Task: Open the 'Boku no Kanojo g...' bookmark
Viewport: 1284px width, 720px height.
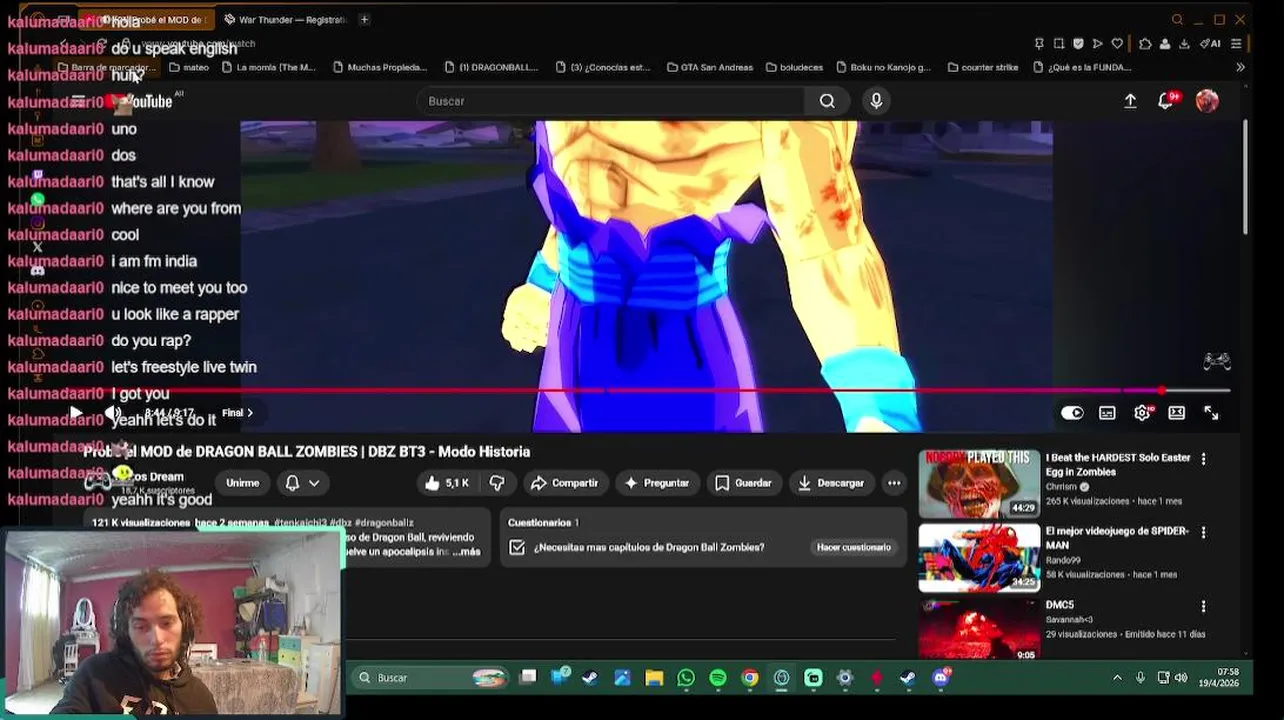Action: [882, 67]
